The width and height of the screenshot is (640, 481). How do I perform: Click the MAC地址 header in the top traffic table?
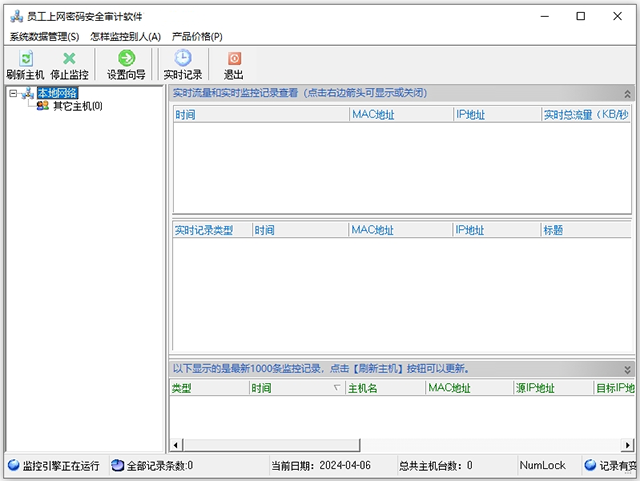401,115
